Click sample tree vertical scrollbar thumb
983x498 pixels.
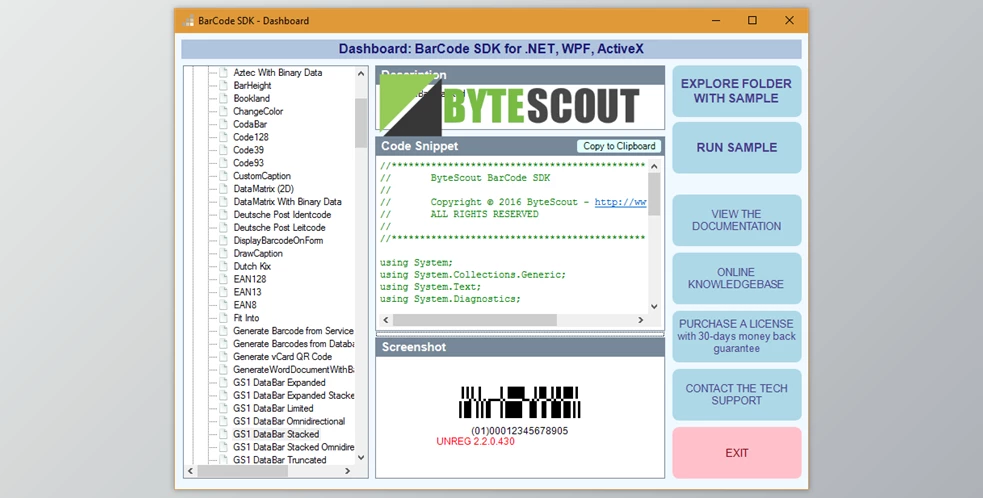(x=361, y=123)
